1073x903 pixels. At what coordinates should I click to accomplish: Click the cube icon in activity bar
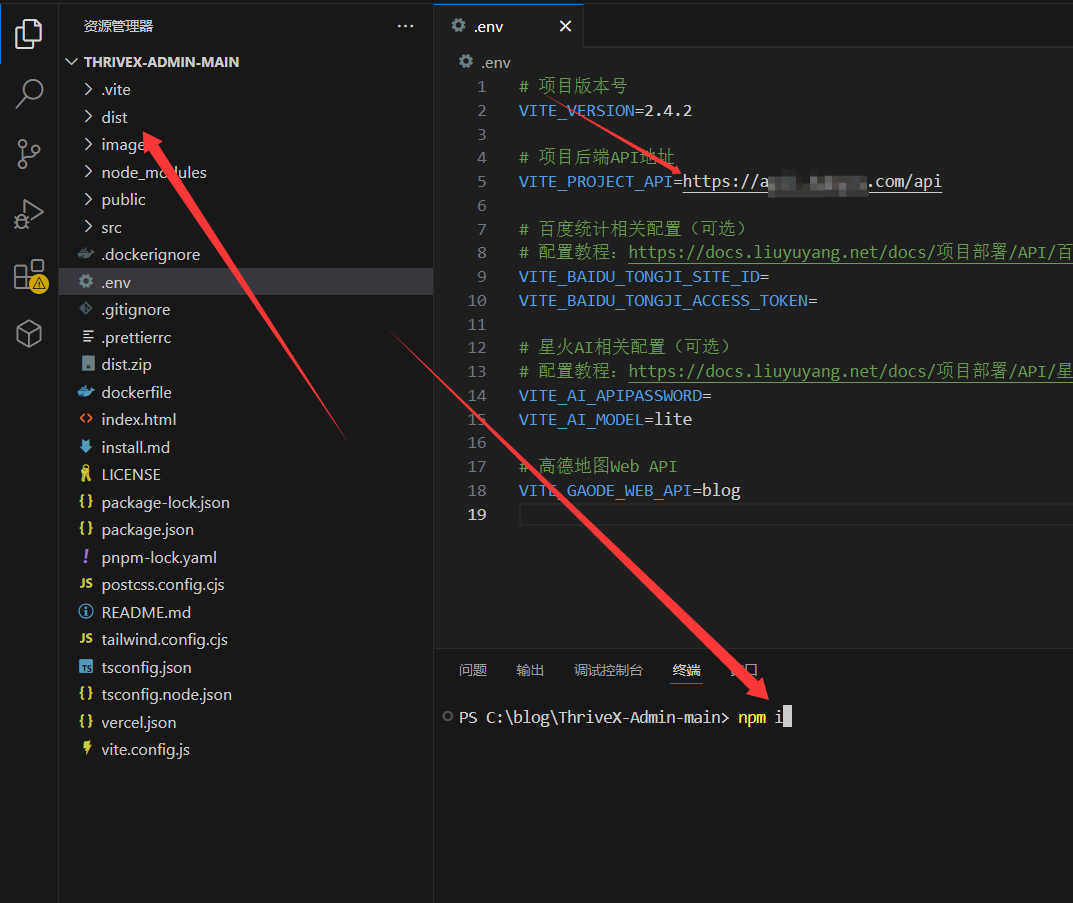[29, 334]
